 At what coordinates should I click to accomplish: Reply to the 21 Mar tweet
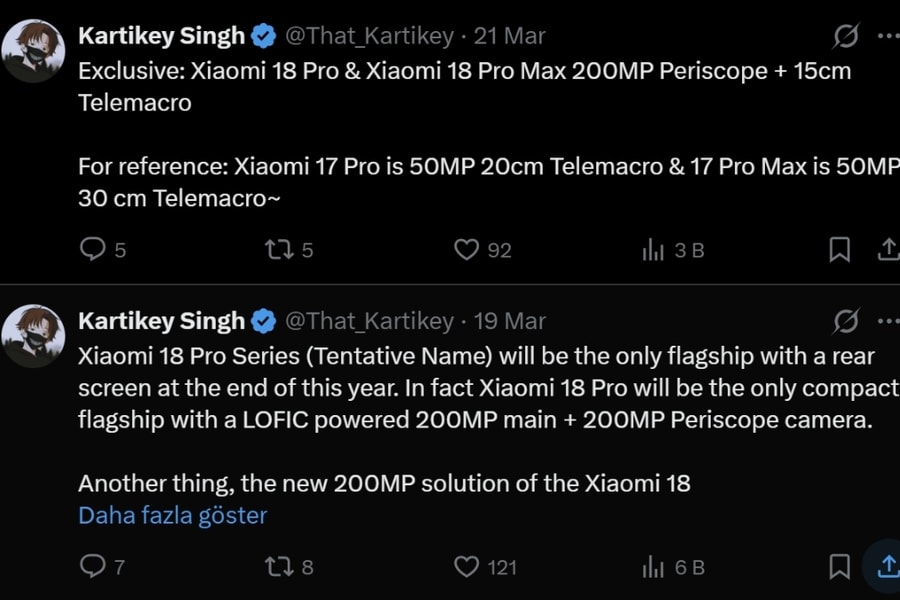click(x=92, y=249)
